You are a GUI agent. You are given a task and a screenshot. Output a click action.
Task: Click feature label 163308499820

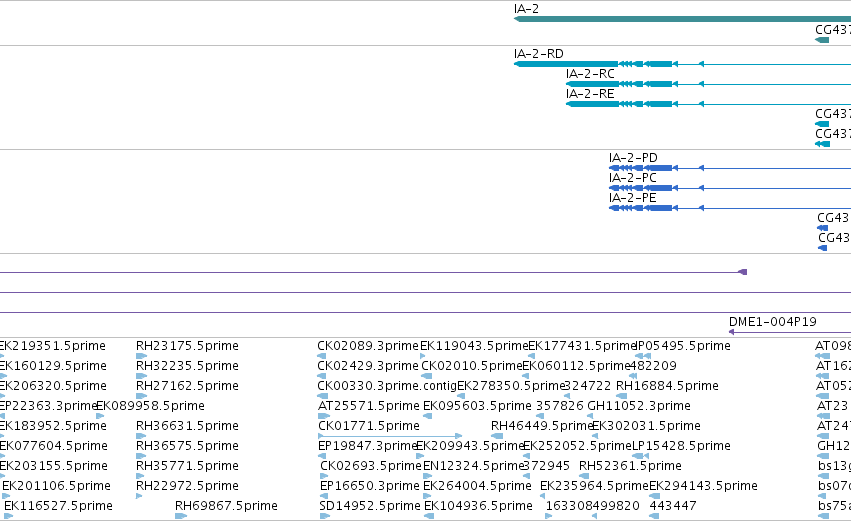tap(593, 506)
